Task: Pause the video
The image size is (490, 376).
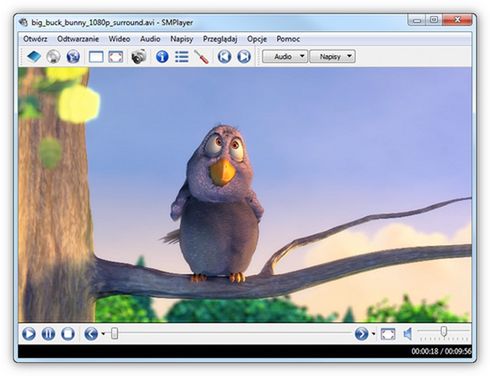Action: click(x=48, y=334)
